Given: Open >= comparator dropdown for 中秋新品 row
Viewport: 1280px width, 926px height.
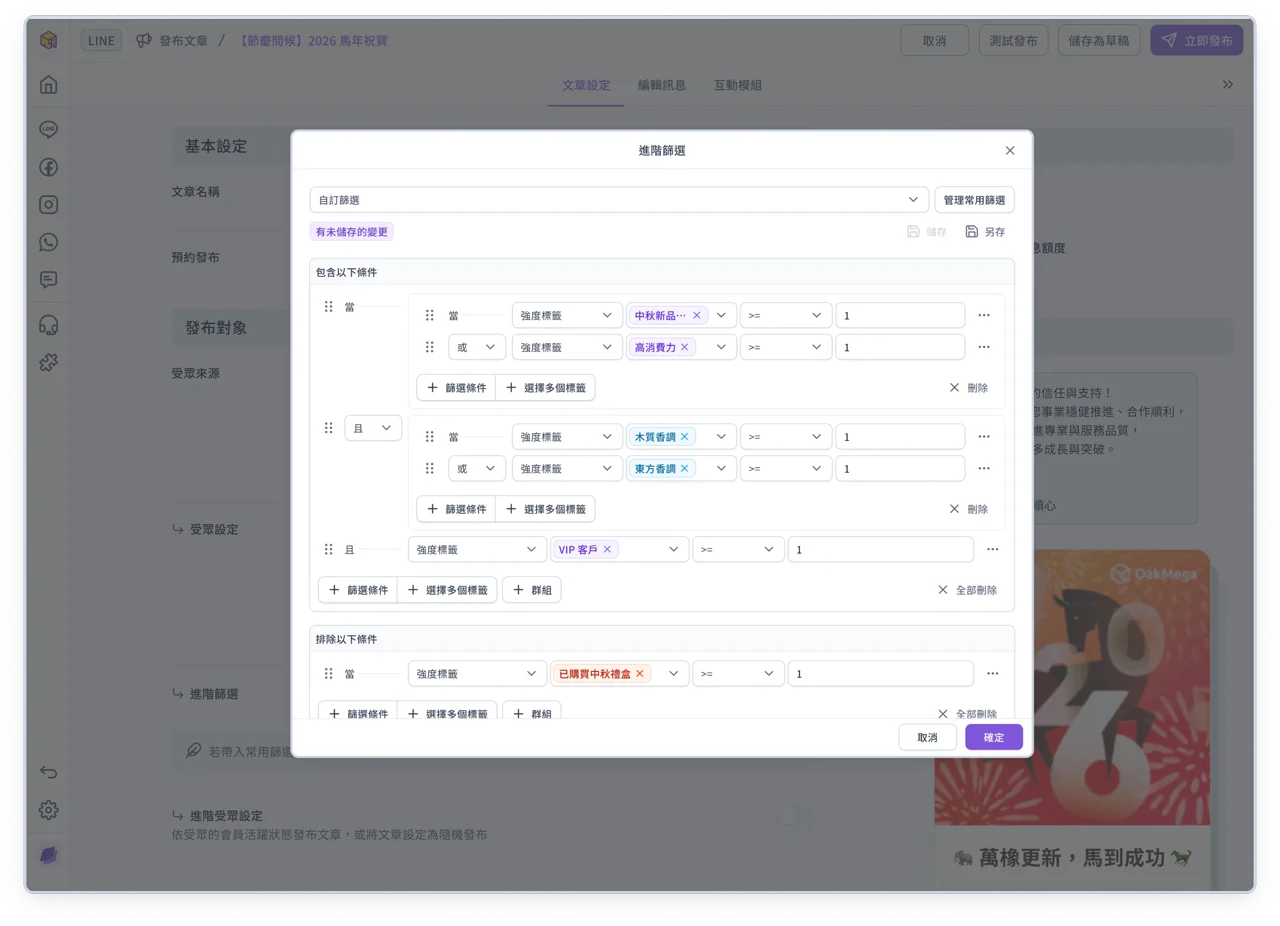Looking at the screenshot, I should pos(786,315).
